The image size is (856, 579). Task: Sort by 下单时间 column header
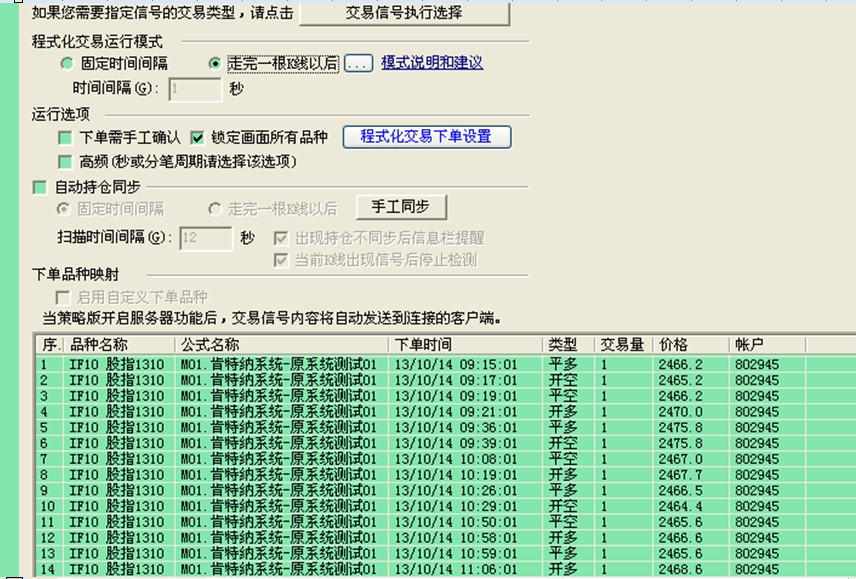(465, 345)
